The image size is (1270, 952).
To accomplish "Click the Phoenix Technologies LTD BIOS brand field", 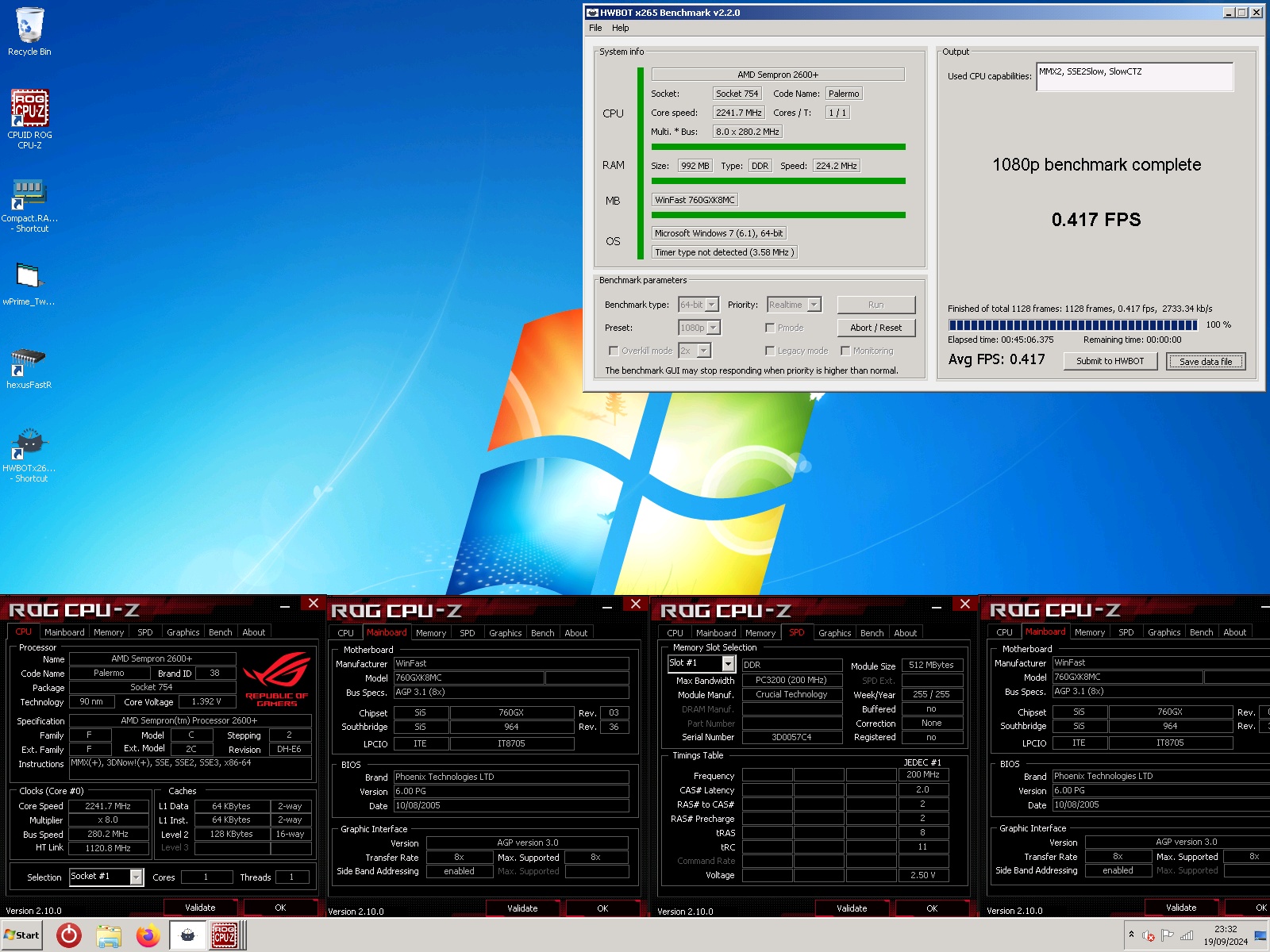I will [x=511, y=777].
